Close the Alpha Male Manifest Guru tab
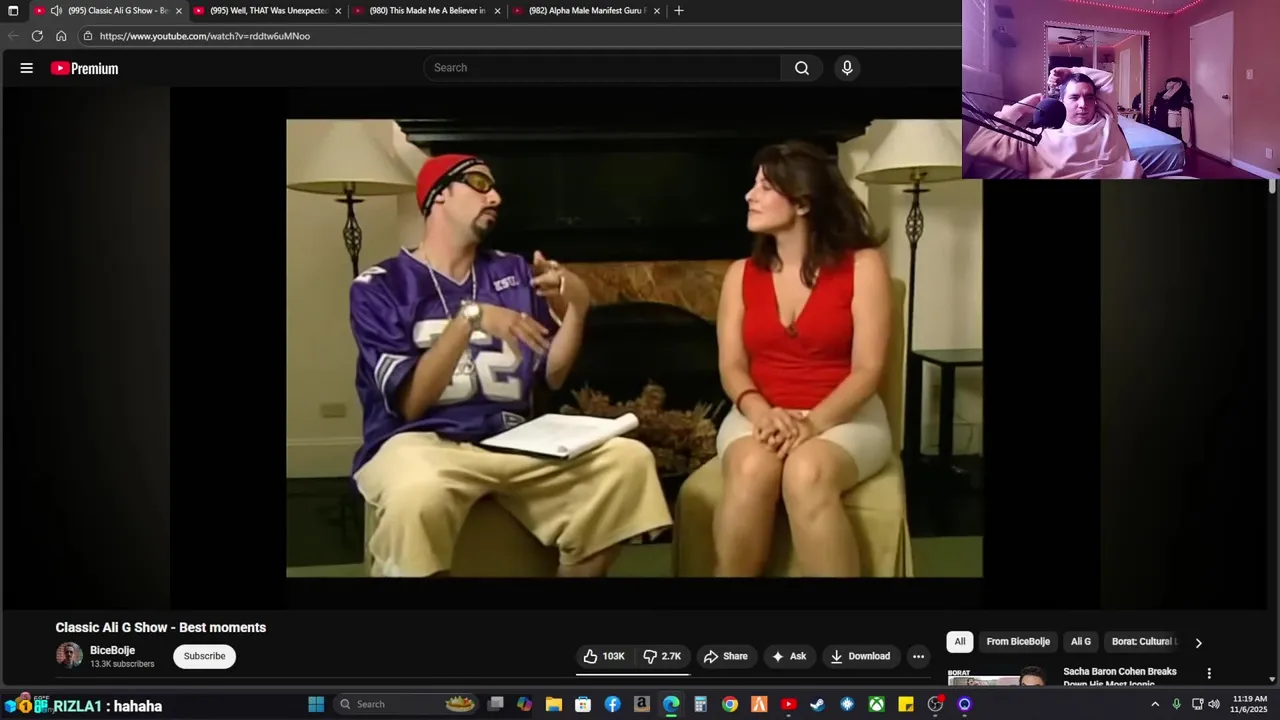1280x720 pixels. (x=656, y=11)
